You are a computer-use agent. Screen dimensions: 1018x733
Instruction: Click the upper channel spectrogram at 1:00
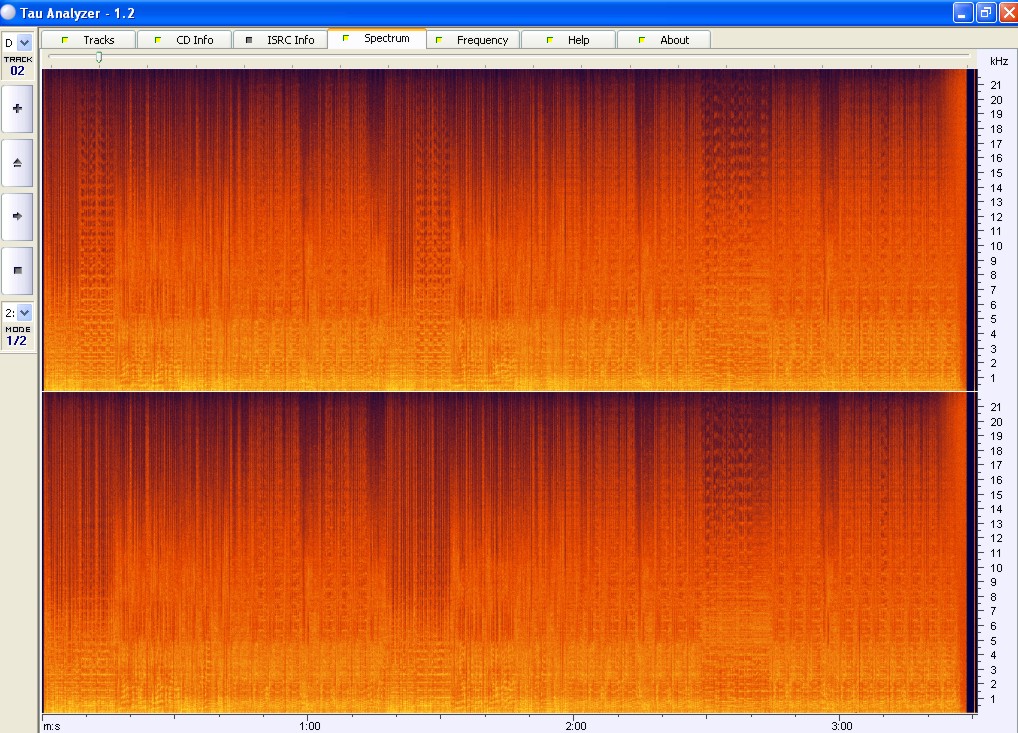point(310,228)
